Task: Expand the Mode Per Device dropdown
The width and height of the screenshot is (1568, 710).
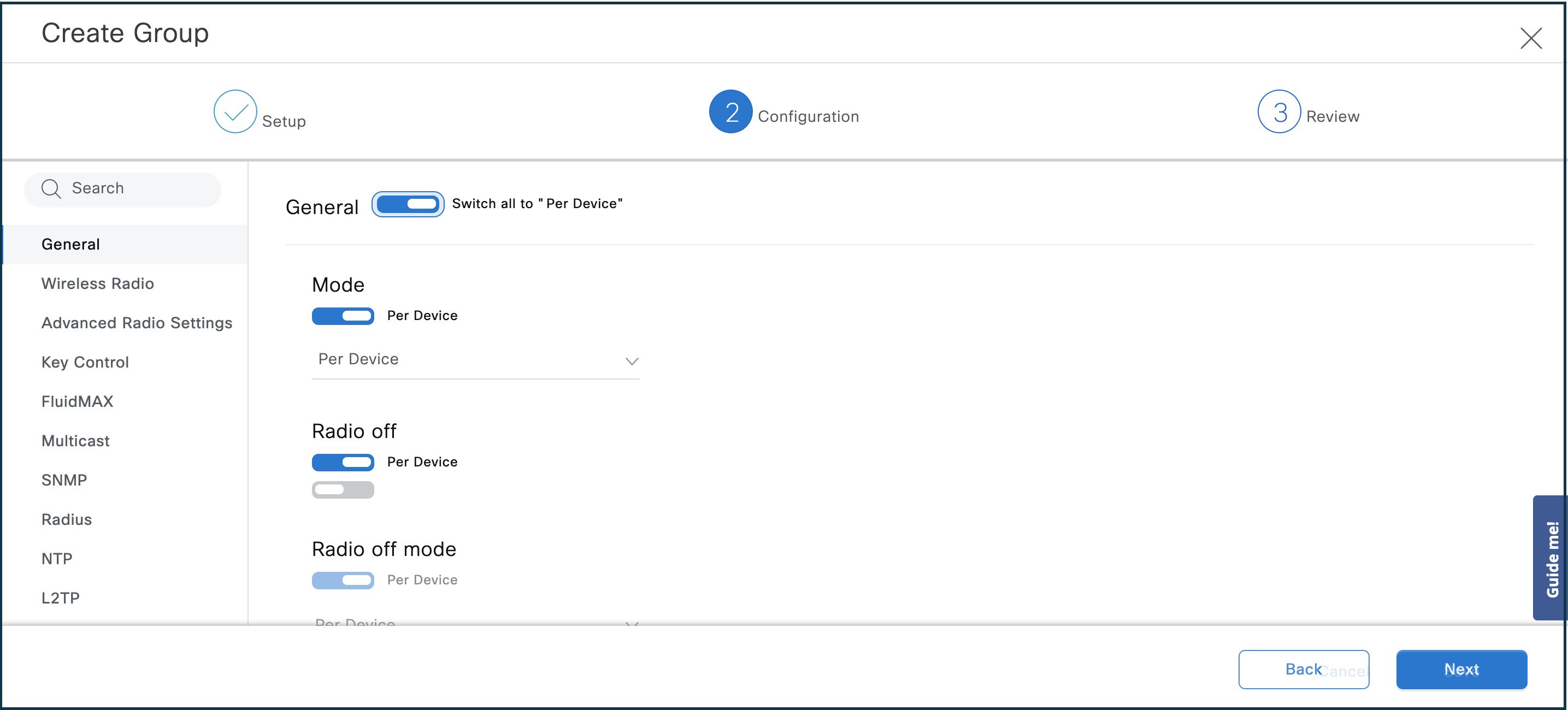Action: pos(477,359)
